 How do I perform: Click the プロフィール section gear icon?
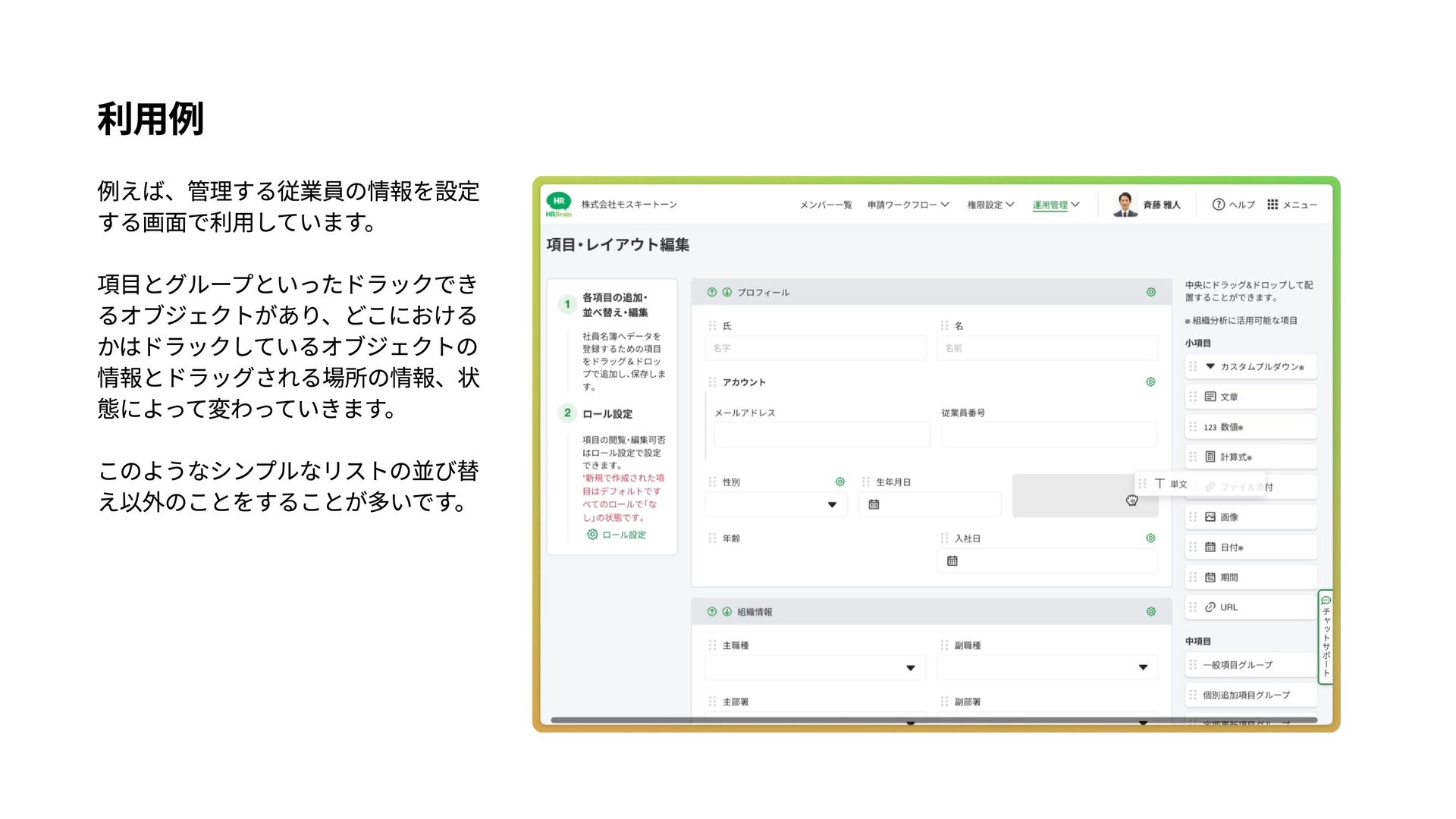pos(1150,292)
